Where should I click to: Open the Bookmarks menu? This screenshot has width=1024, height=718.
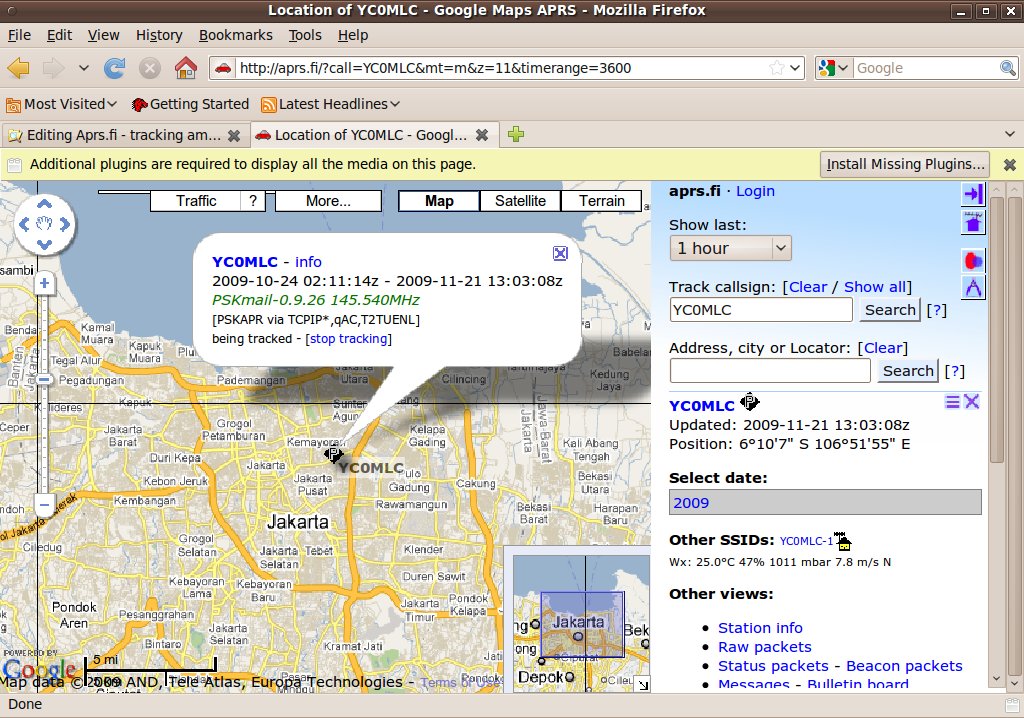click(x=235, y=35)
